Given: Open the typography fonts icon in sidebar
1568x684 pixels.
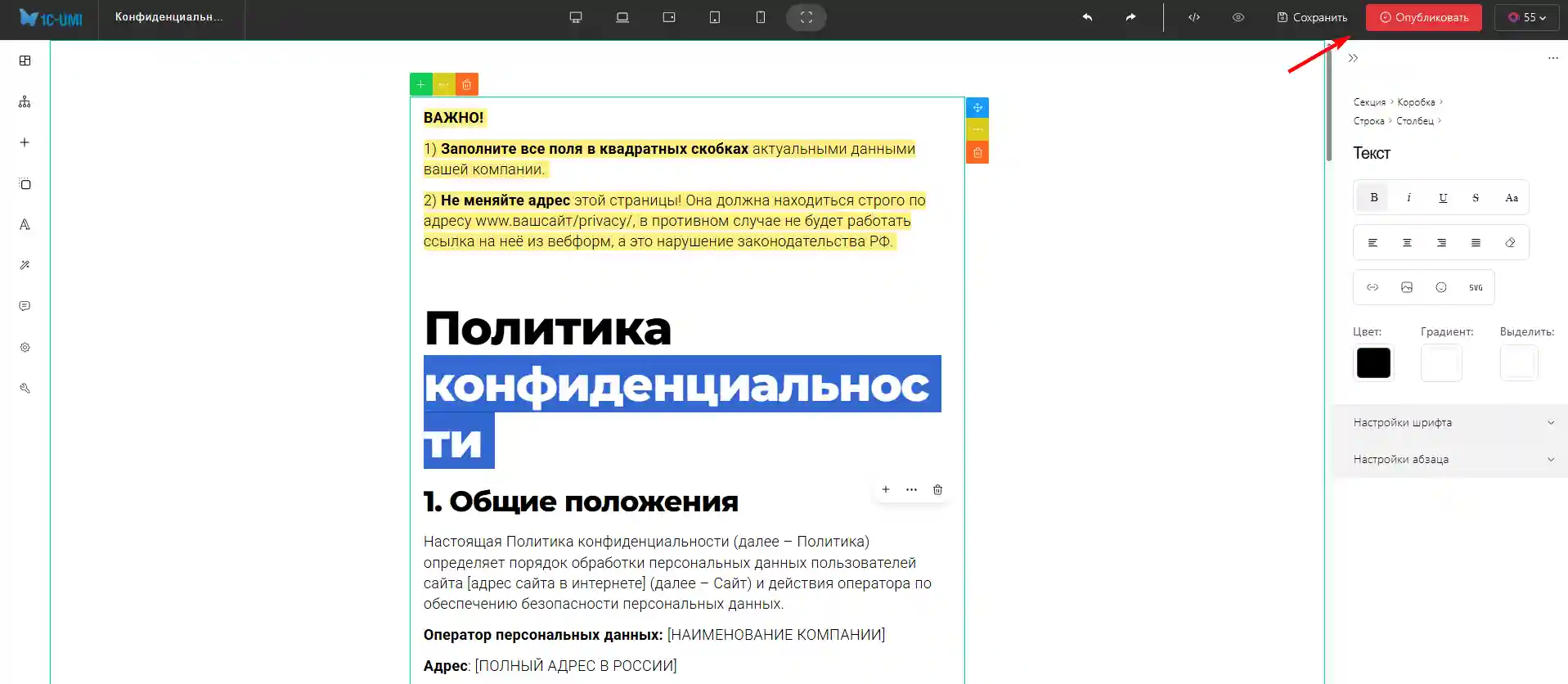Looking at the screenshot, I should (x=25, y=224).
